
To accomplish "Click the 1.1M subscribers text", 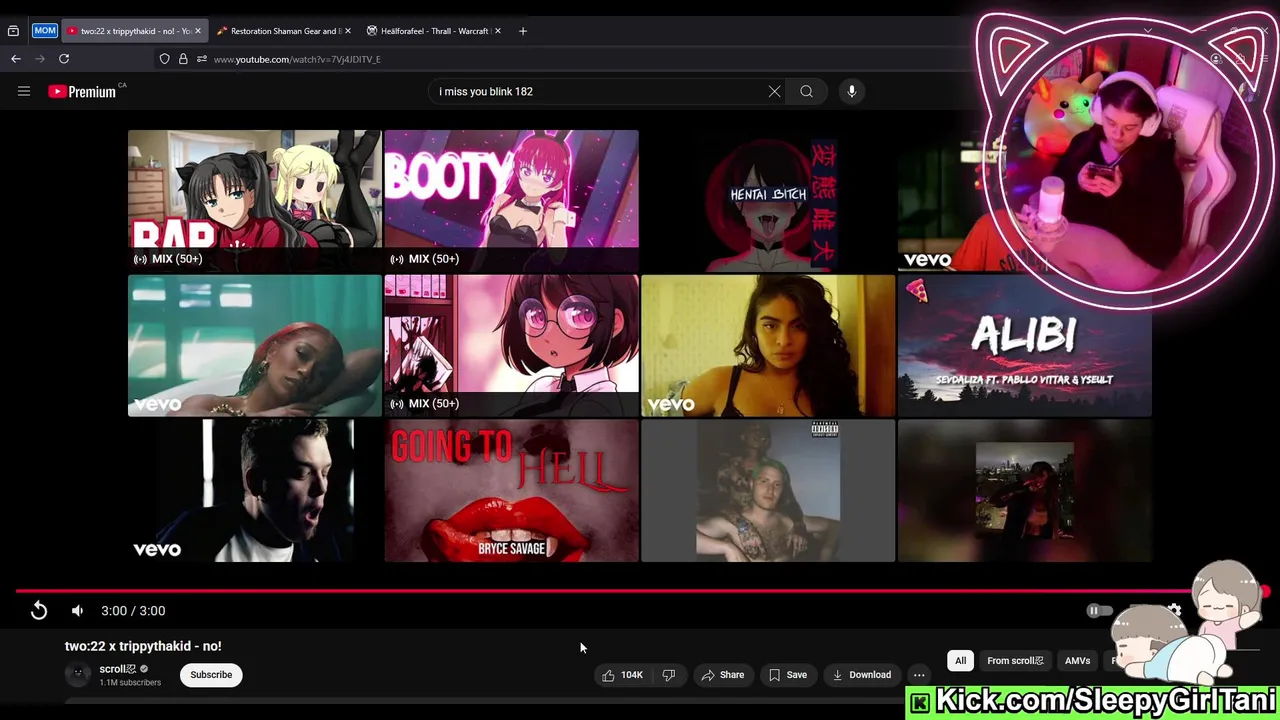I will coord(130,683).
